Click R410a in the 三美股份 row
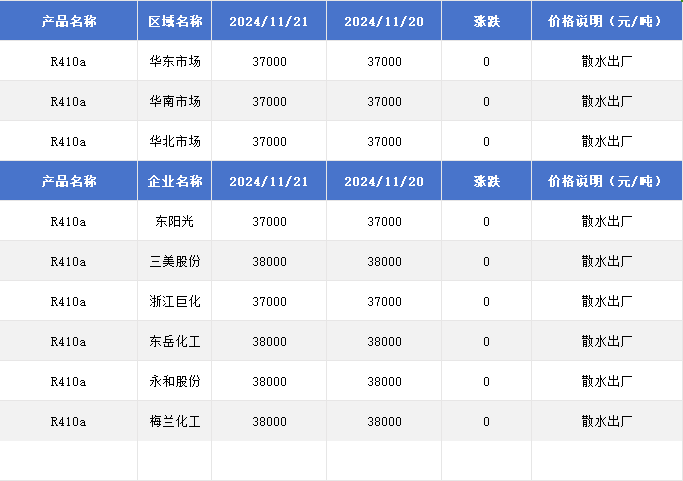The height and width of the screenshot is (481, 683). (68, 261)
